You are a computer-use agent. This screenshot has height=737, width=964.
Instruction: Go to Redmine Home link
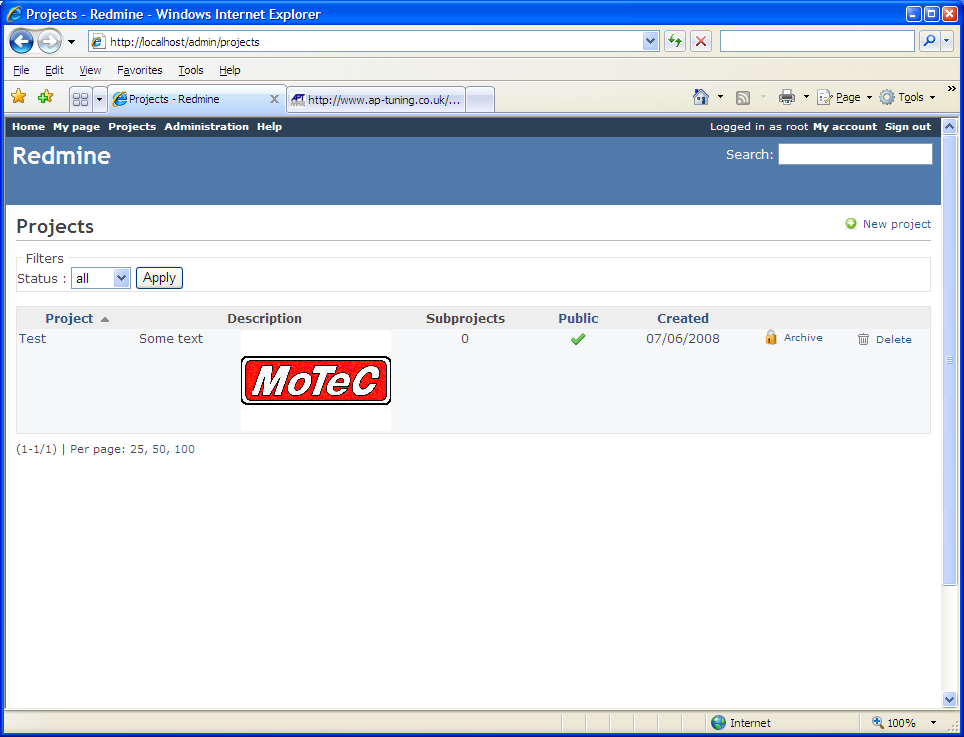[x=28, y=127]
